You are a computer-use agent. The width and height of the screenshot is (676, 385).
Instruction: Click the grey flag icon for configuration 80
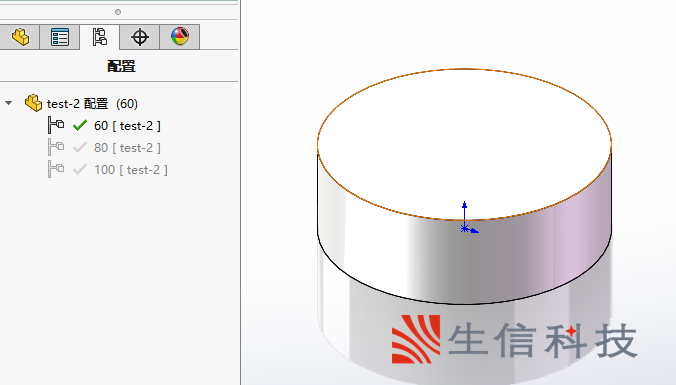[56, 147]
